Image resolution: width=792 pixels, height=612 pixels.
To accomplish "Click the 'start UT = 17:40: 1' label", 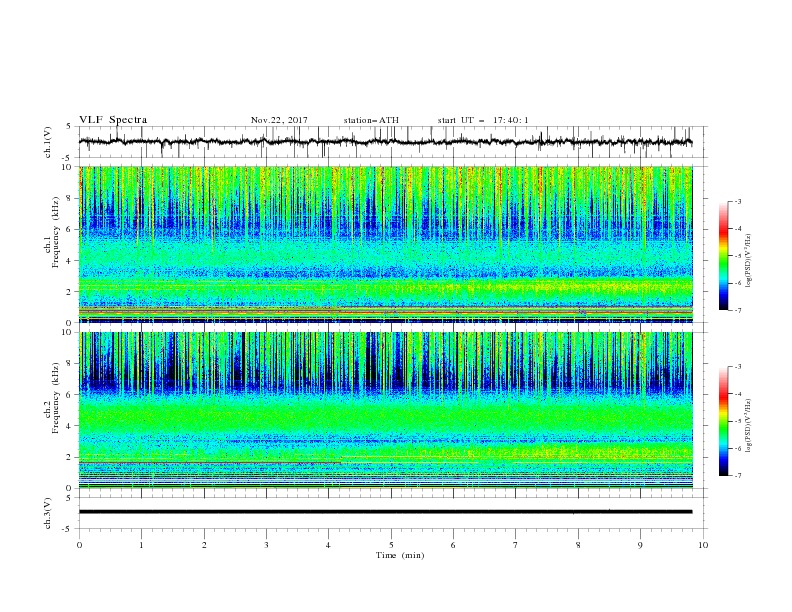I will coord(483,120).
